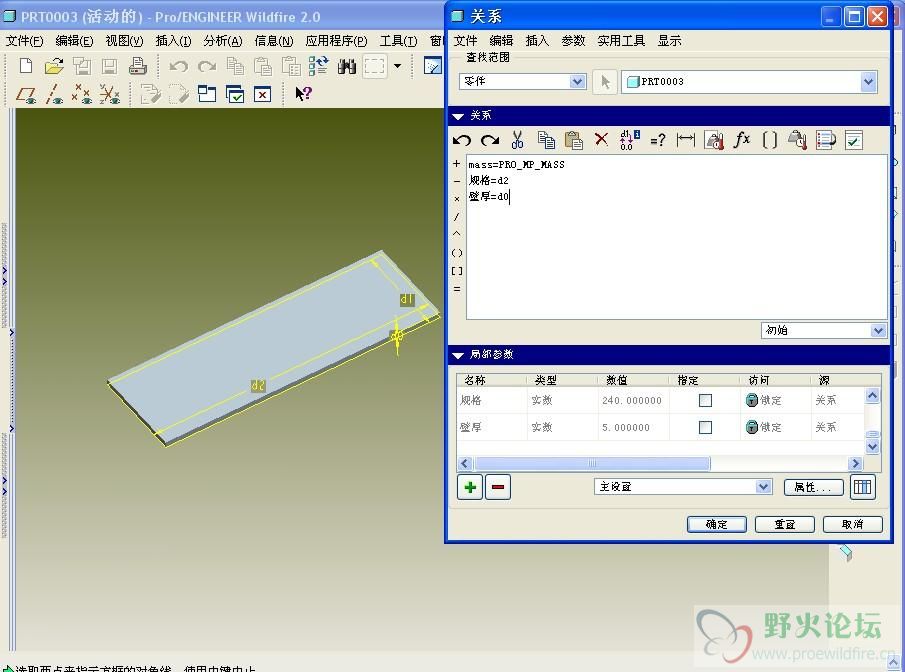Open a file with the folder icon
The height and width of the screenshot is (672, 905).
click(x=54, y=66)
